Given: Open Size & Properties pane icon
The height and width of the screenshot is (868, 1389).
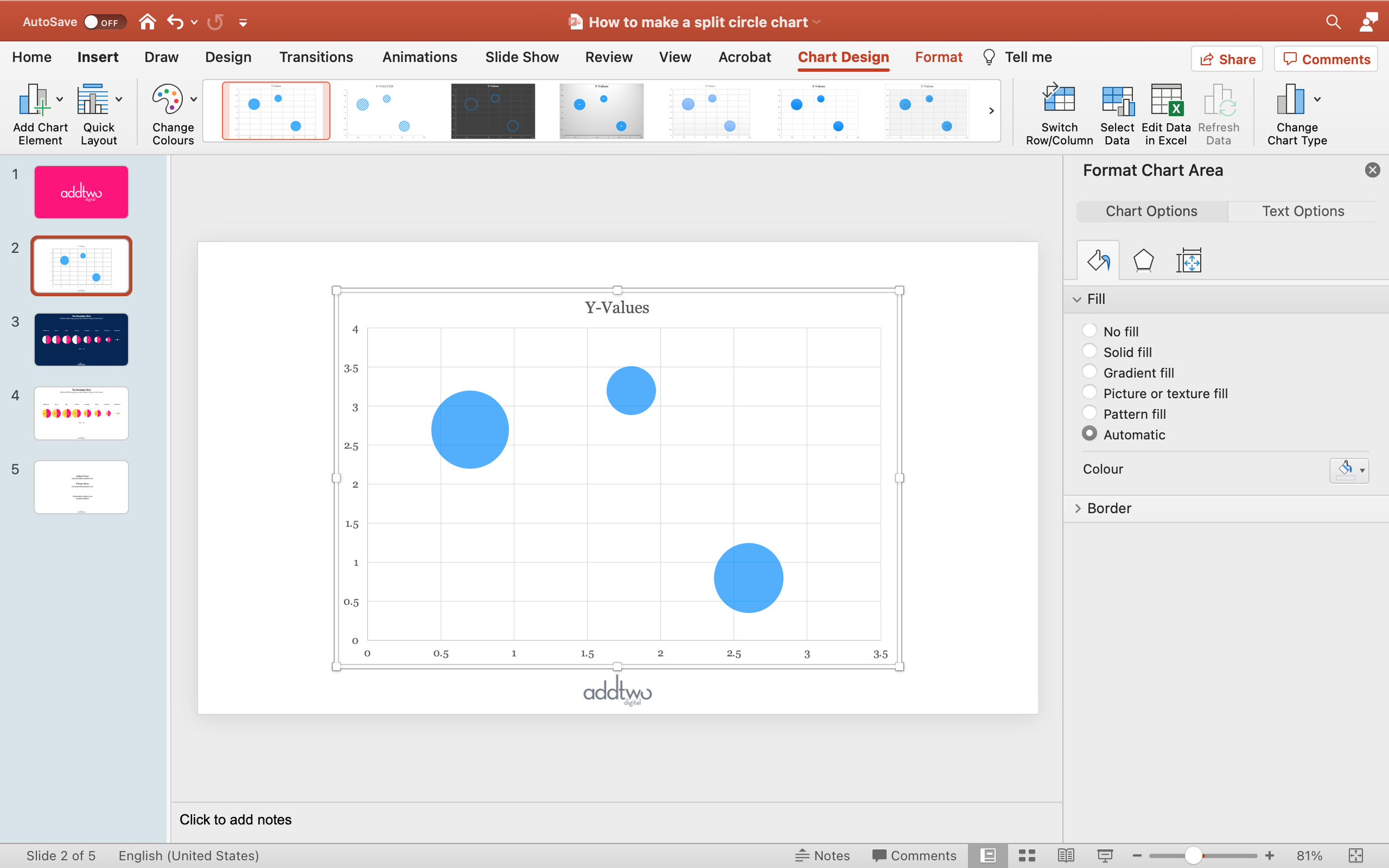Looking at the screenshot, I should pos(1188,261).
